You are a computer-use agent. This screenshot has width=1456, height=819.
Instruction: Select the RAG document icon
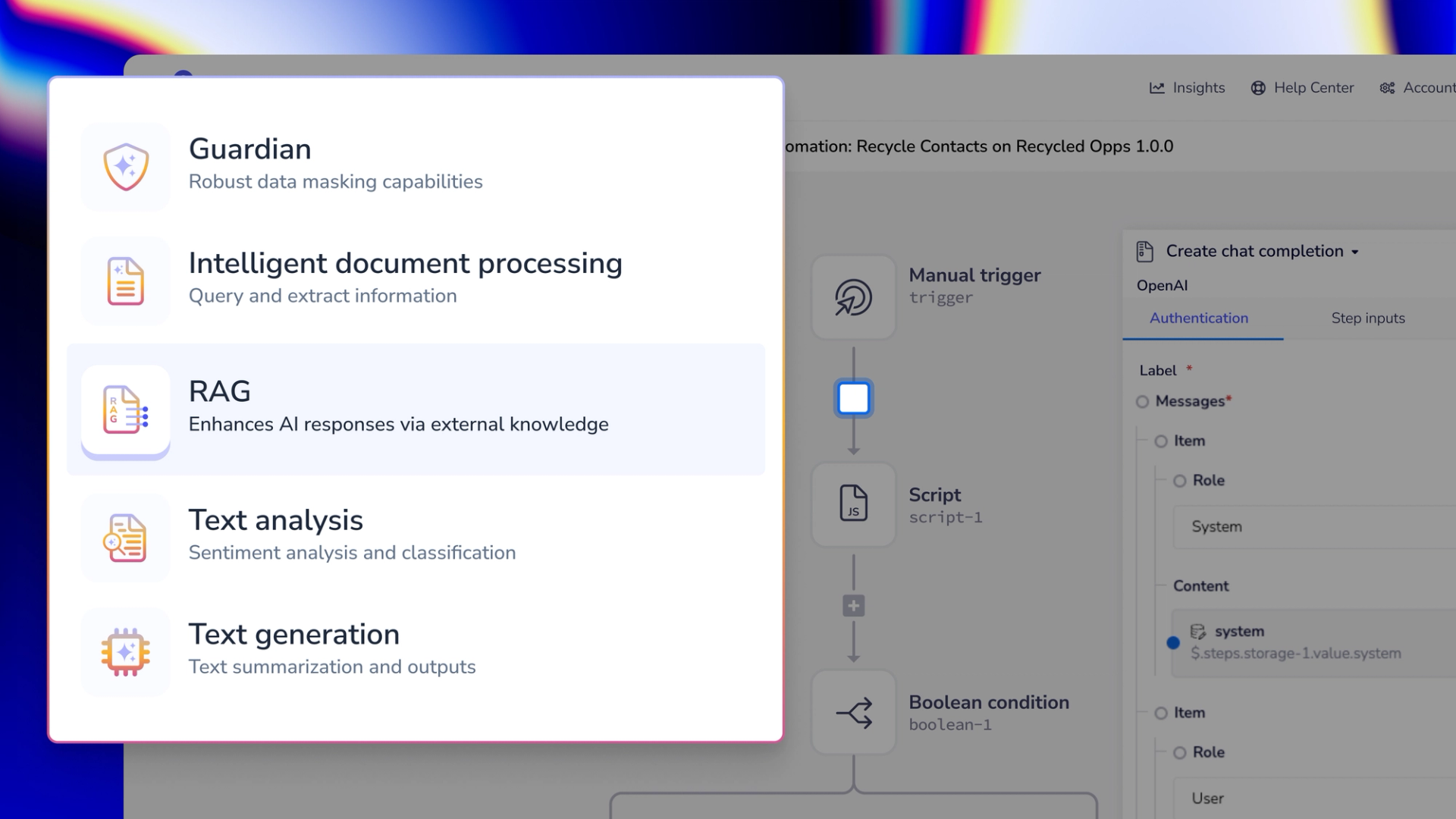click(126, 410)
